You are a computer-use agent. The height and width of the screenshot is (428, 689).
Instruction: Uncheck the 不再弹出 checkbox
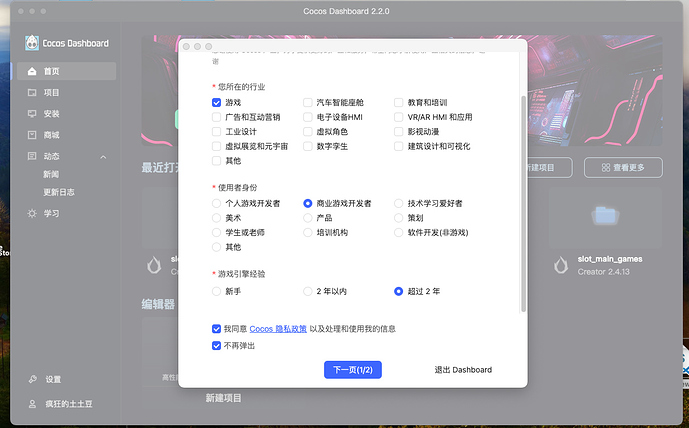pyautogui.click(x=216, y=346)
